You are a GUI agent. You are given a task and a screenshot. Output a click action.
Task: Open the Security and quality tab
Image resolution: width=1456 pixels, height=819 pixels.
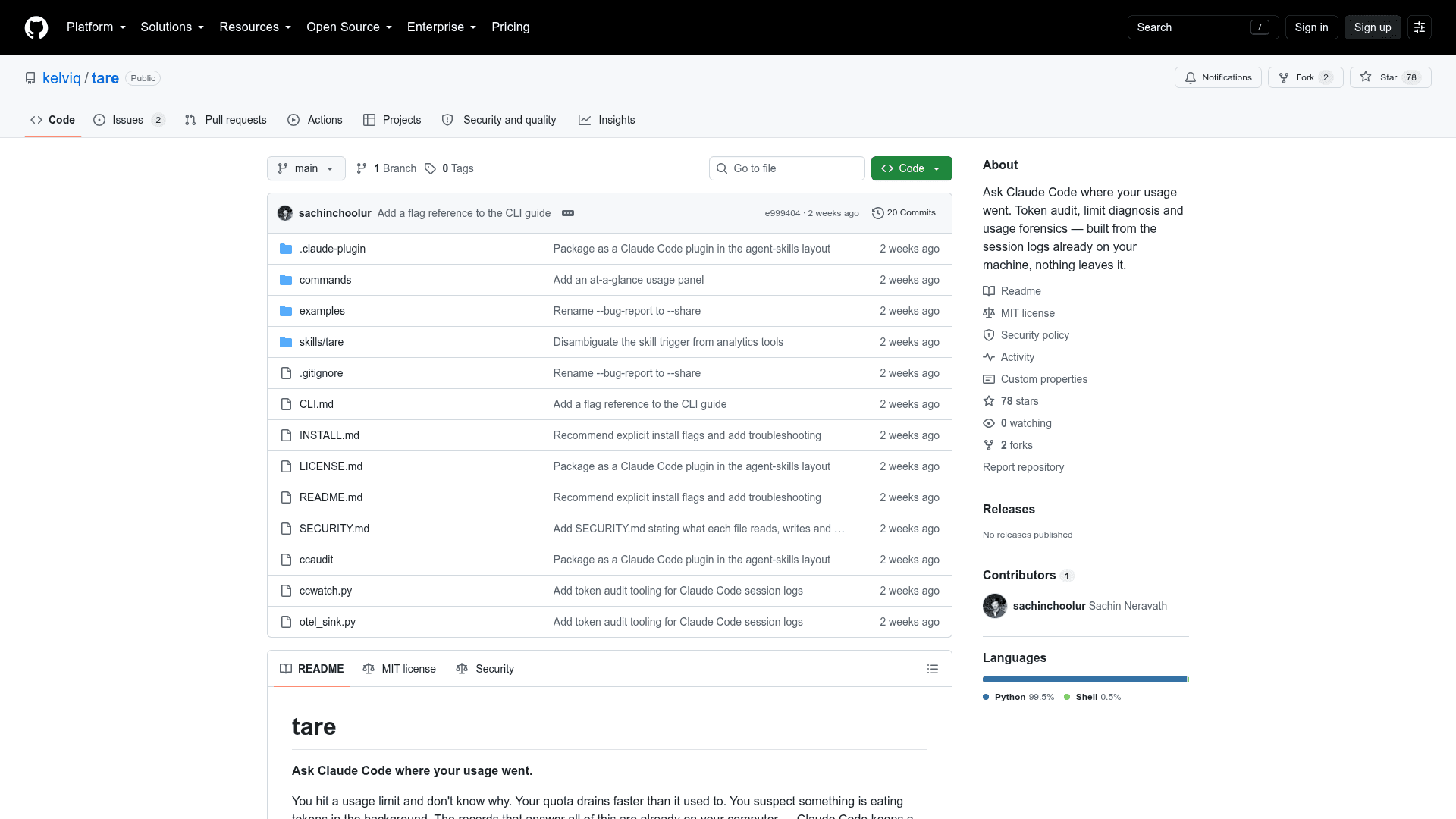[499, 120]
